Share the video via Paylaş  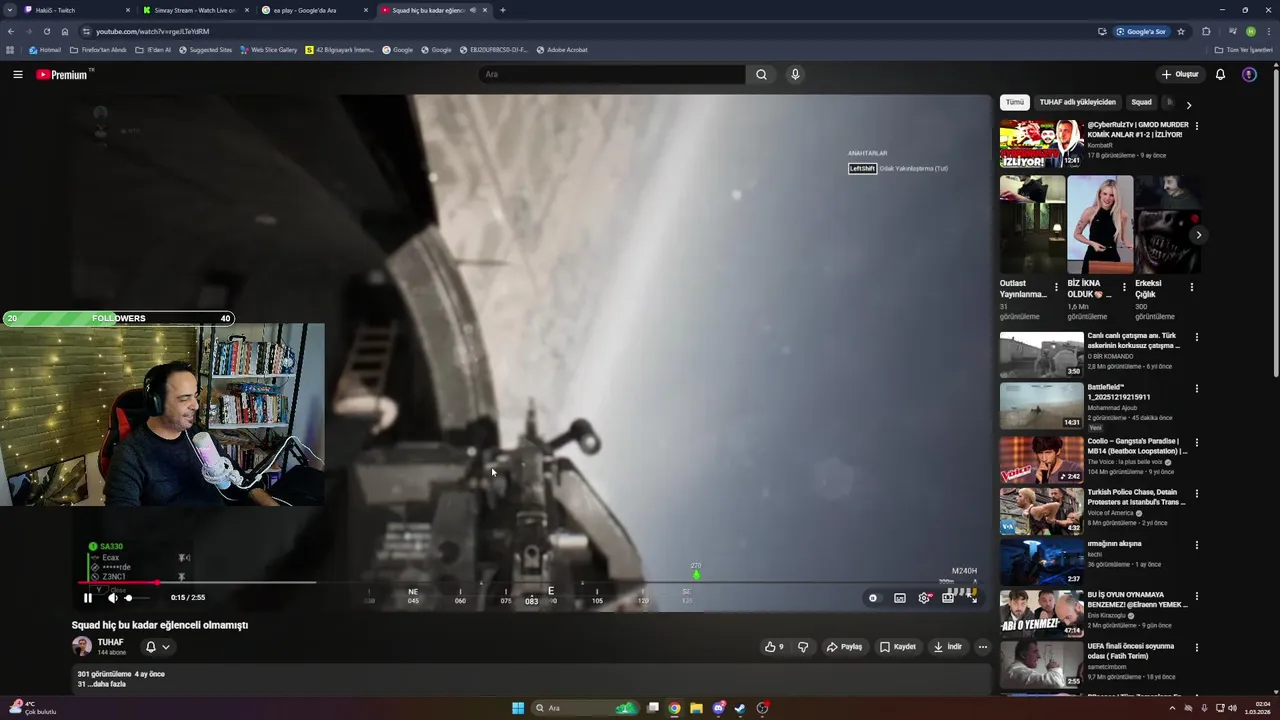coord(844,647)
